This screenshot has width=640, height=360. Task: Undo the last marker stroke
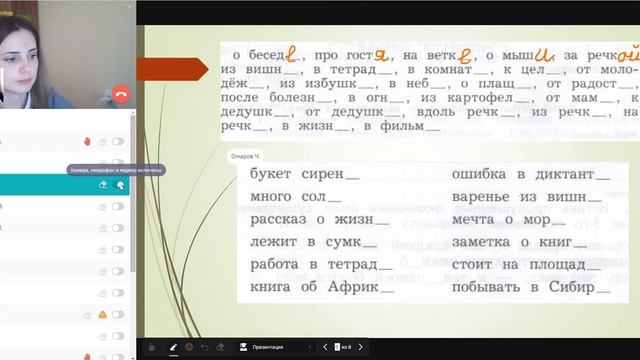tap(204, 347)
